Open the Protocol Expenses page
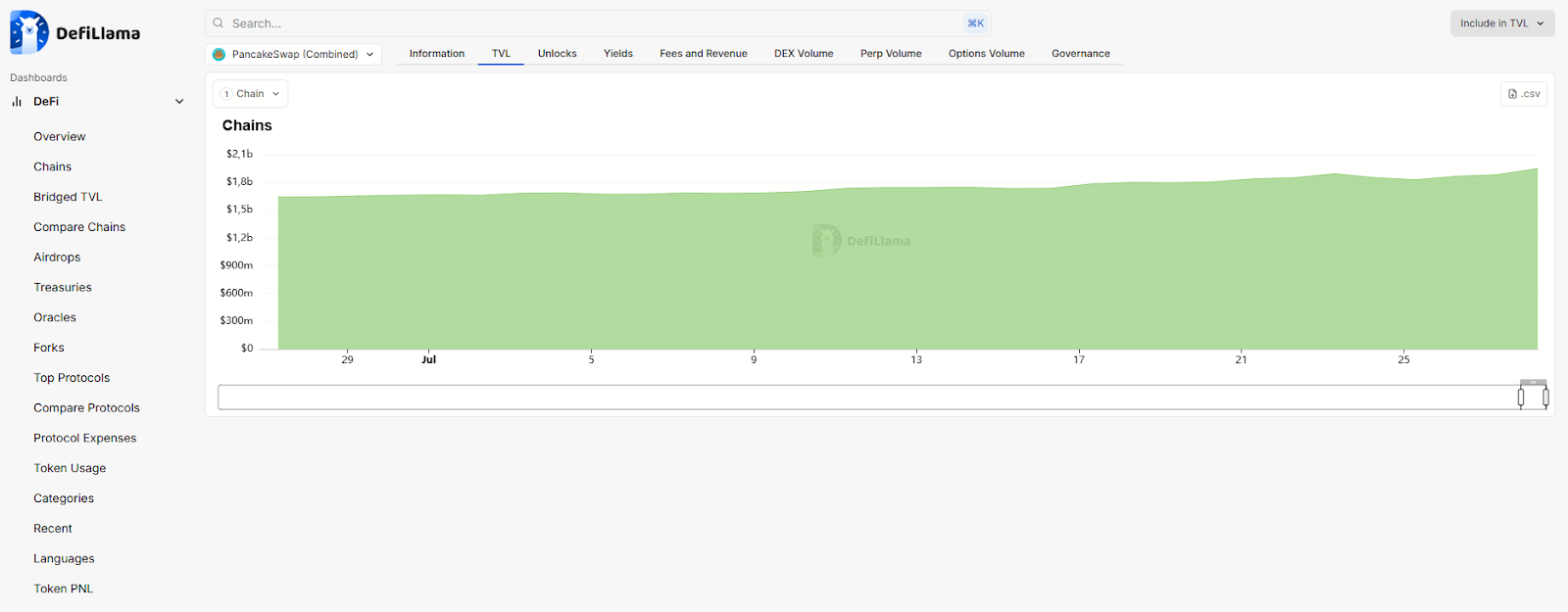 click(85, 439)
